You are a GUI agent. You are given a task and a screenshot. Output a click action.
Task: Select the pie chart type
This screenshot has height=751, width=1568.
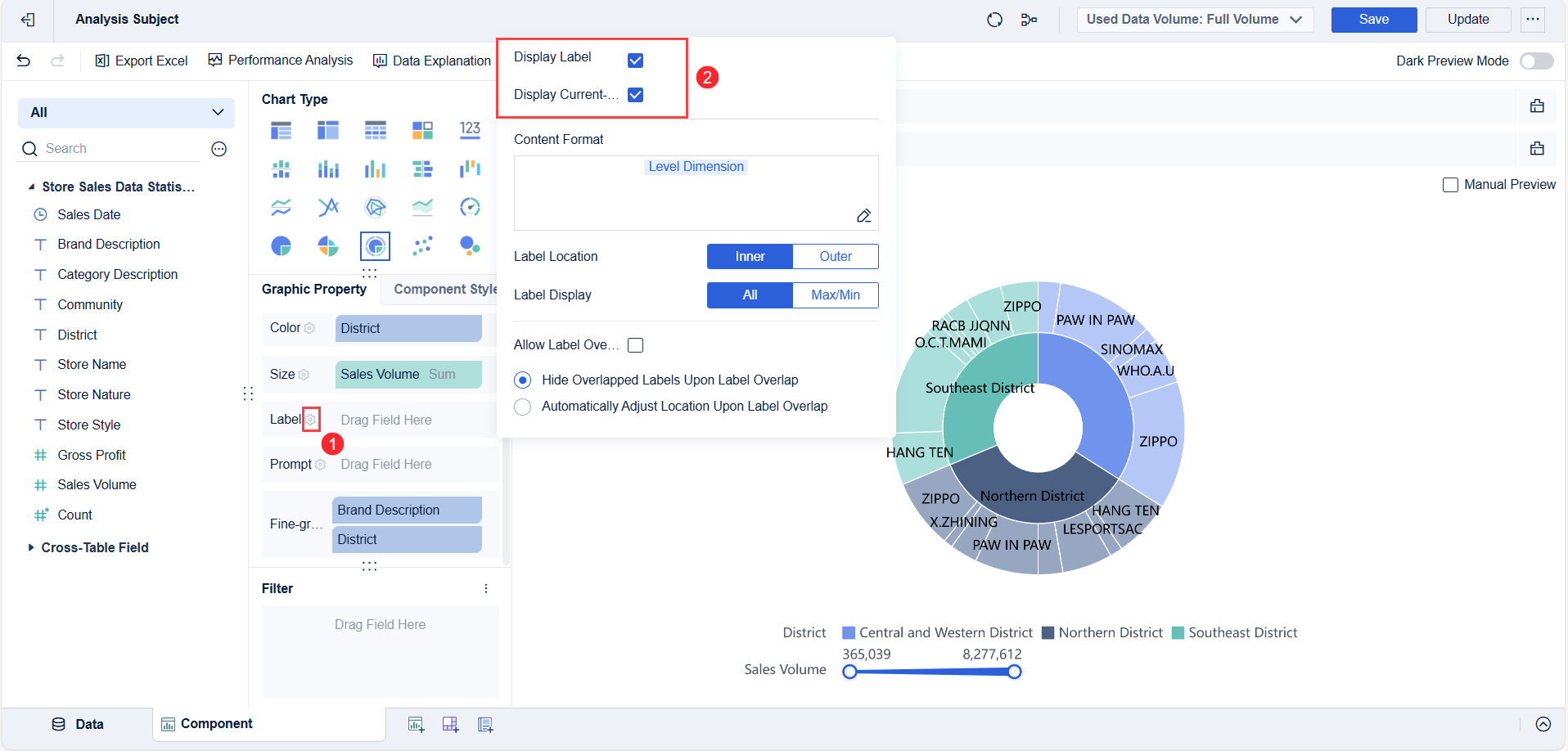pyautogui.click(x=281, y=245)
